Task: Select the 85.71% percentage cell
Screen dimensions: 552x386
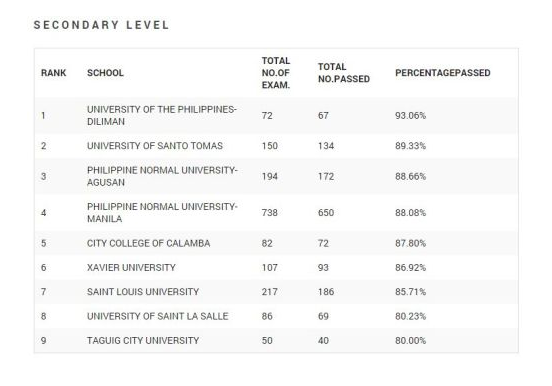Action: click(x=410, y=292)
